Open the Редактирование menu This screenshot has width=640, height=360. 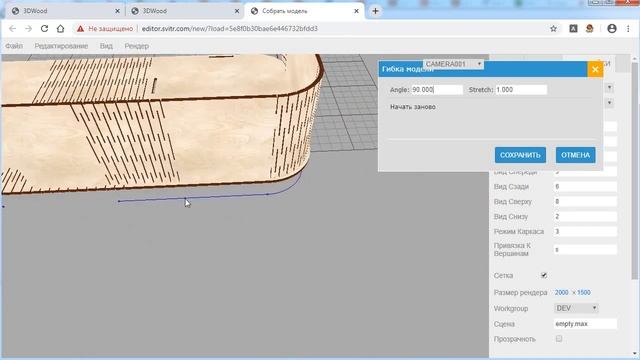click(61, 46)
